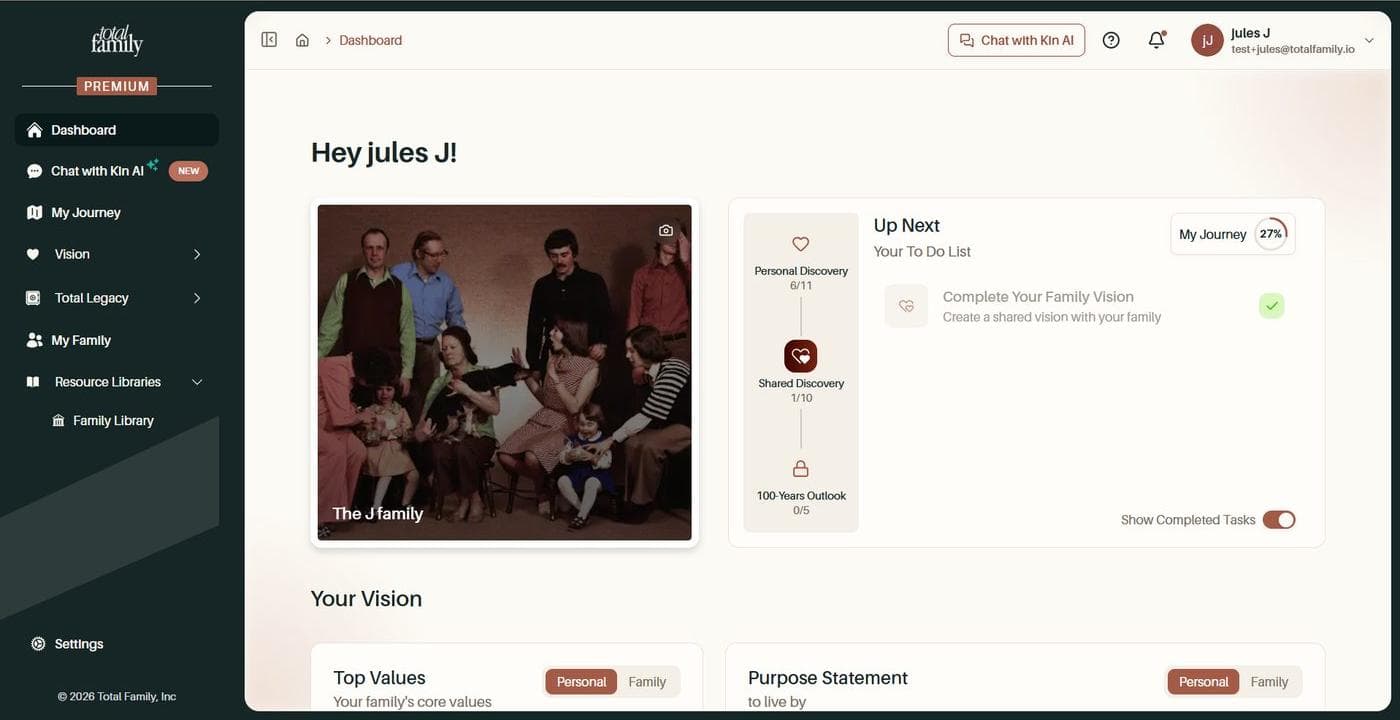Open notifications bell icon
This screenshot has height=720, width=1400.
(1157, 40)
